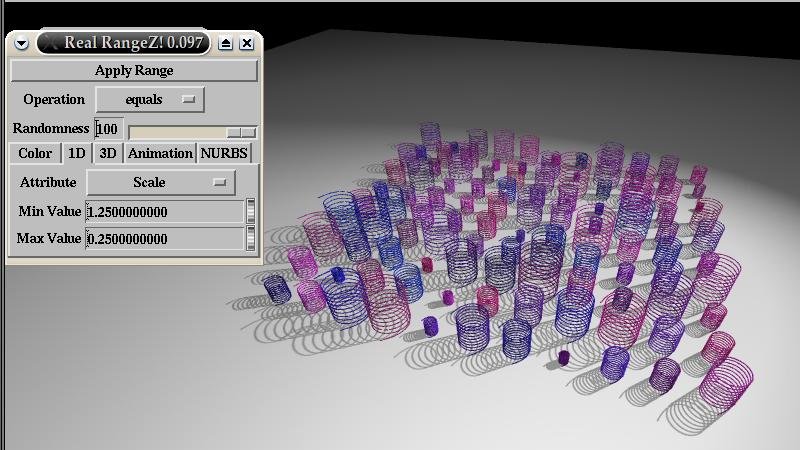Click the Operation label text
The height and width of the screenshot is (450, 800).
coord(54,99)
